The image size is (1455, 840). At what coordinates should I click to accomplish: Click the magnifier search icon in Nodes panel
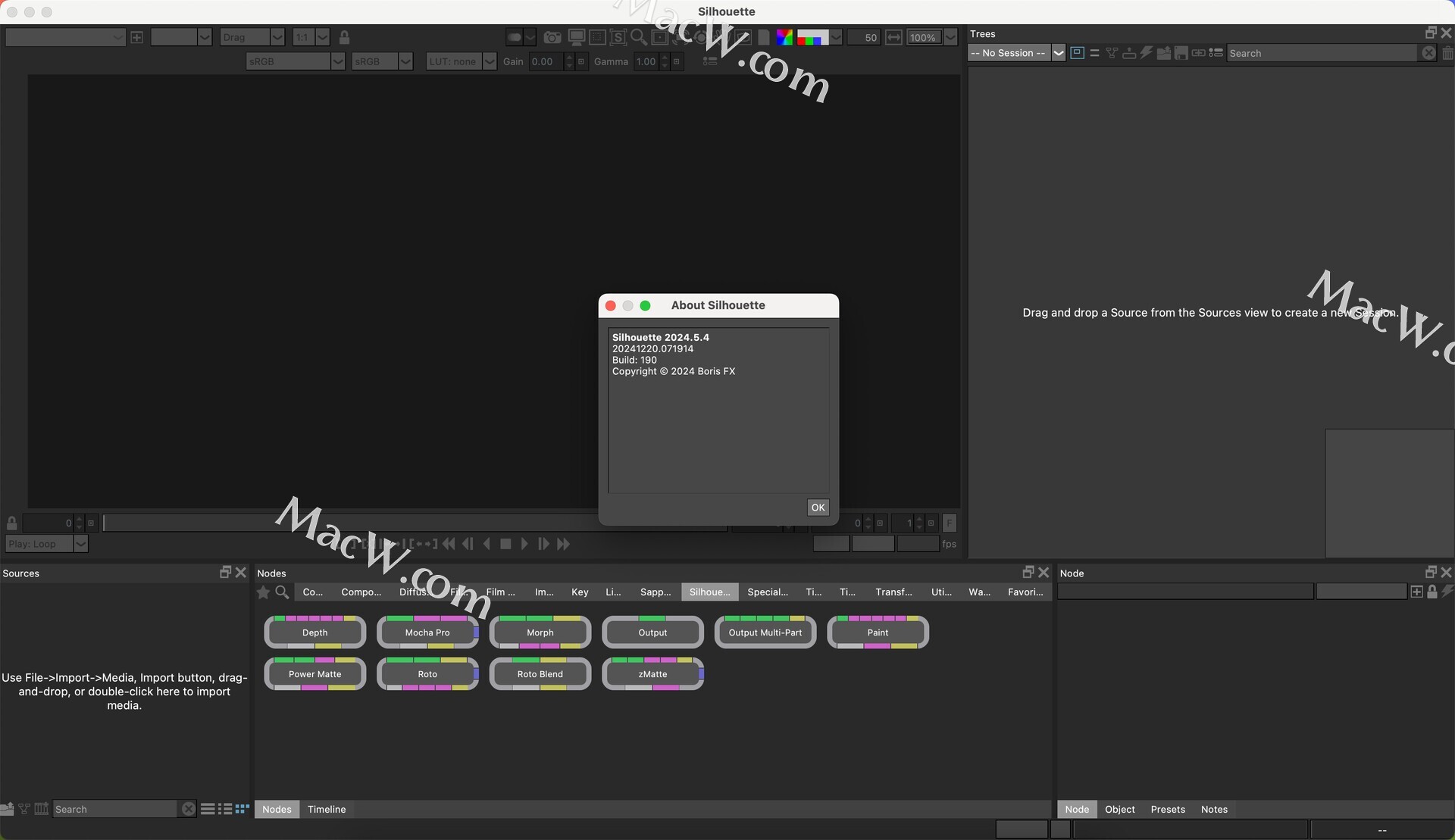coord(282,592)
